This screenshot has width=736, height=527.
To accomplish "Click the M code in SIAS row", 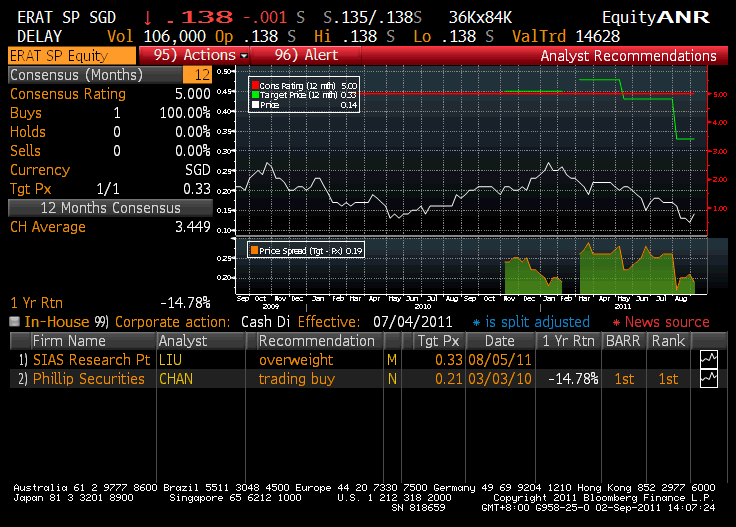I will (392, 360).
